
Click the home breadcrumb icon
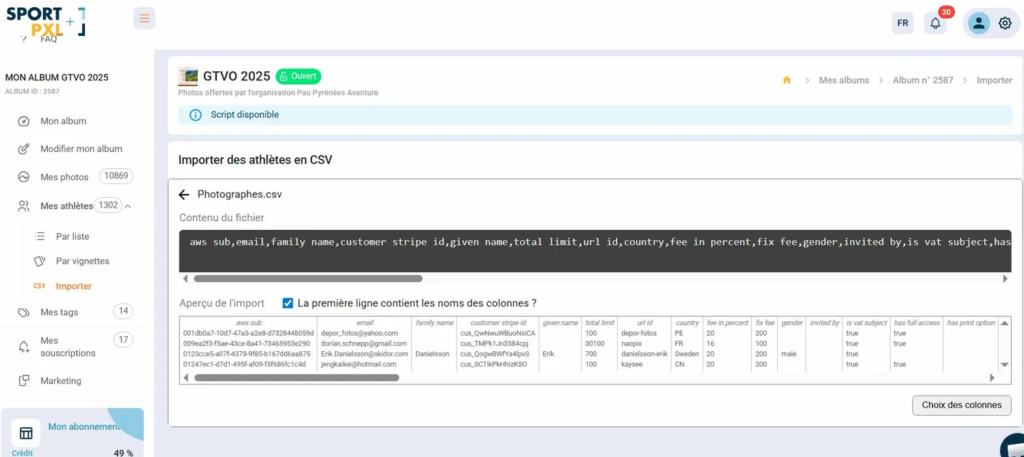click(x=787, y=80)
